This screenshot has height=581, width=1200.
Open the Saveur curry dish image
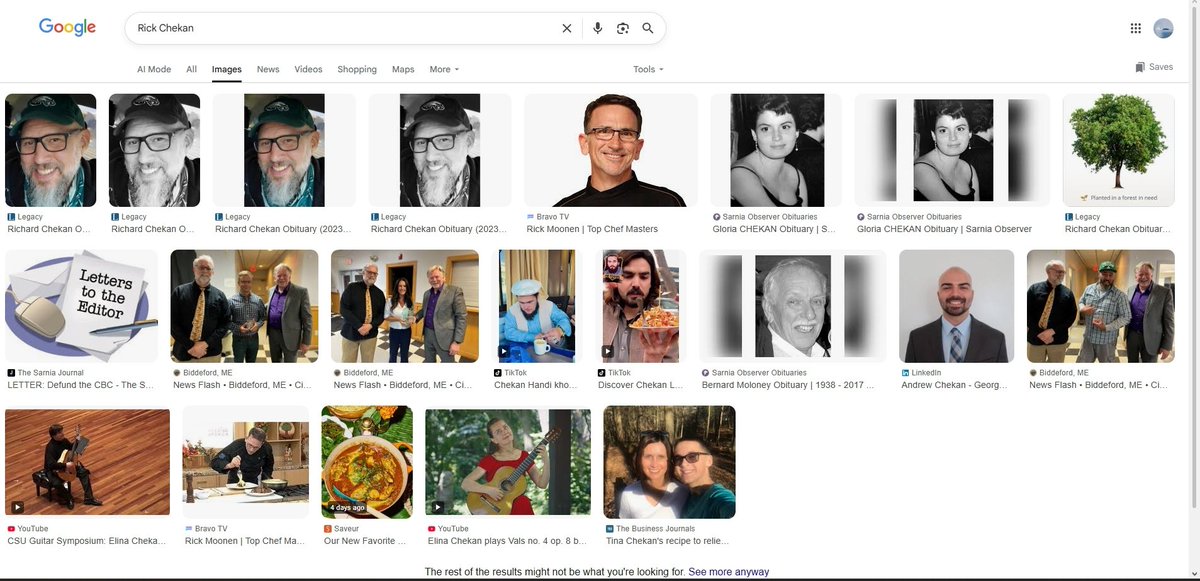pyautogui.click(x=367, y=462)
